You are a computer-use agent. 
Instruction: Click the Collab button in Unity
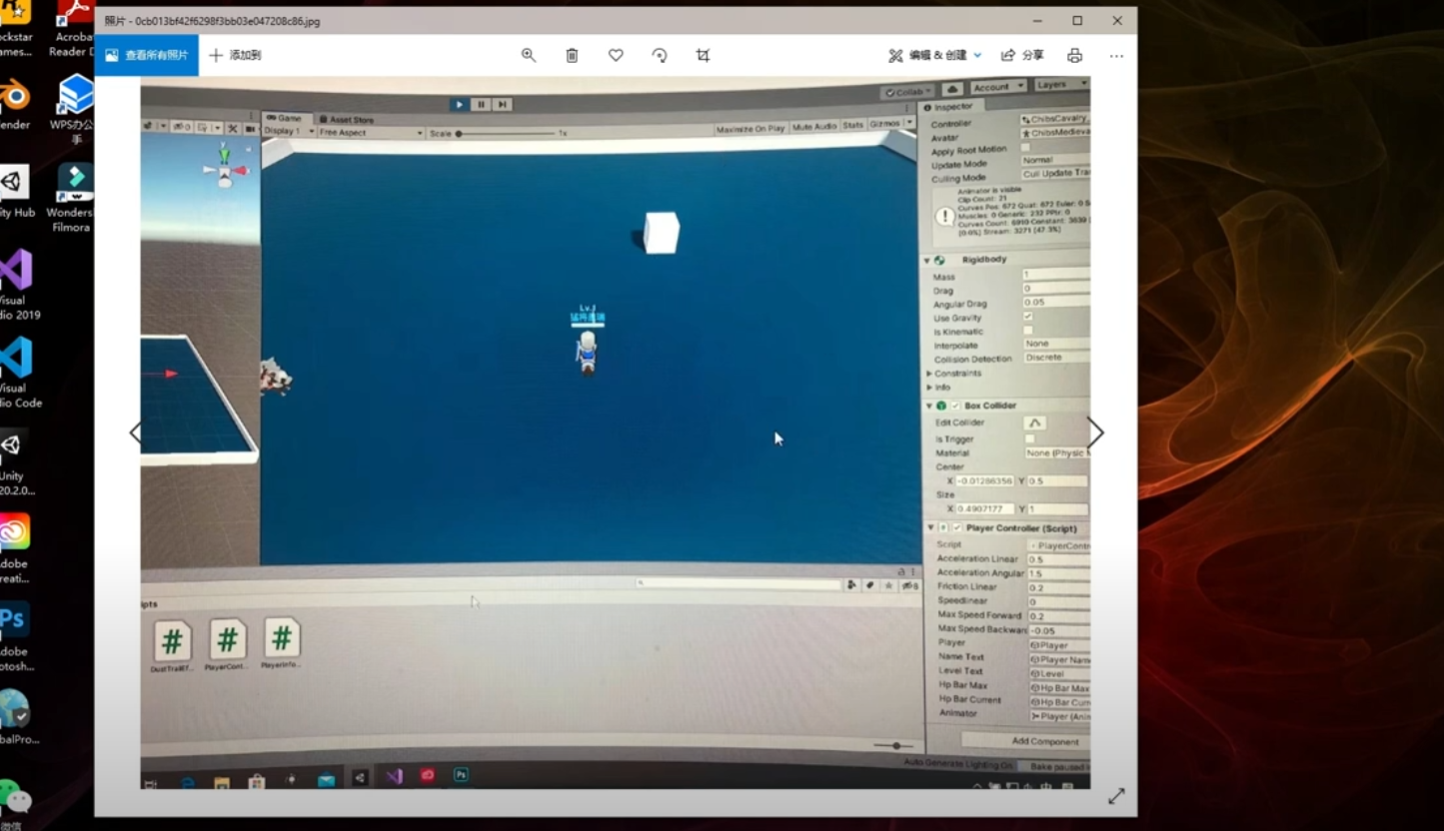(x=908, y=92)
